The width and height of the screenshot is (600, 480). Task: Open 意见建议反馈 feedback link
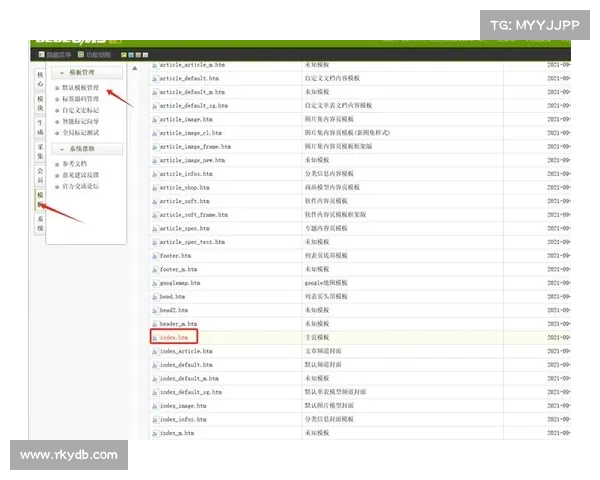click(80, 175)
